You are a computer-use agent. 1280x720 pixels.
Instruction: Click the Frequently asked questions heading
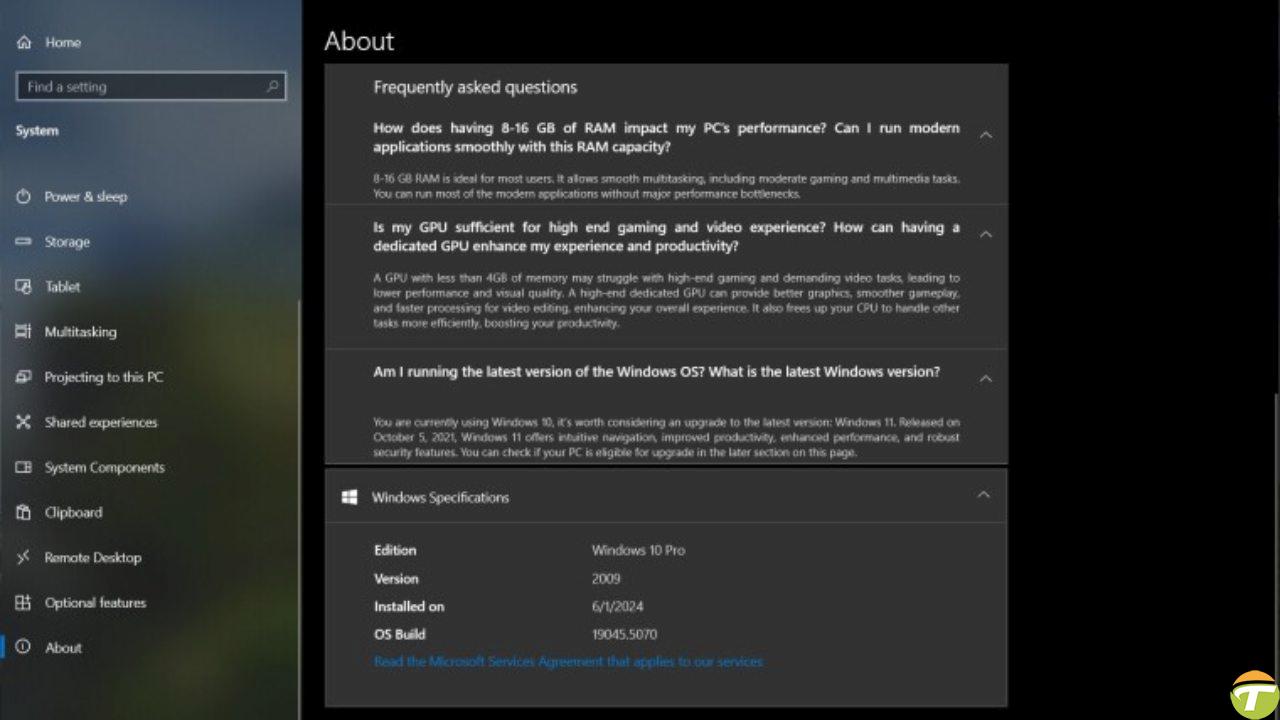coord(475,87)
